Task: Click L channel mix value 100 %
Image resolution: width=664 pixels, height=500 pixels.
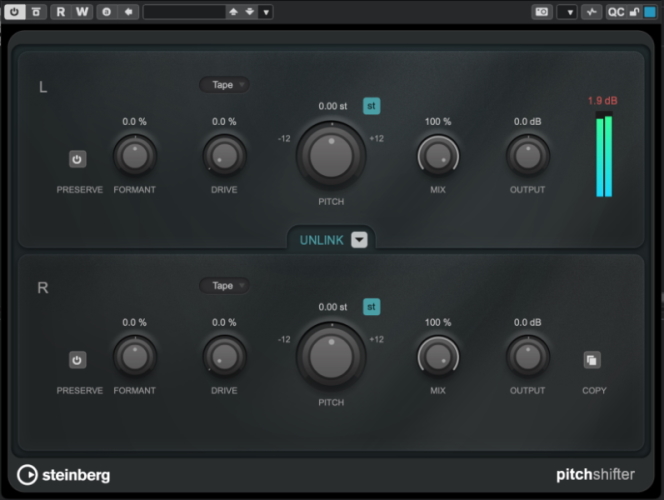Action: (x=438, y=122)
